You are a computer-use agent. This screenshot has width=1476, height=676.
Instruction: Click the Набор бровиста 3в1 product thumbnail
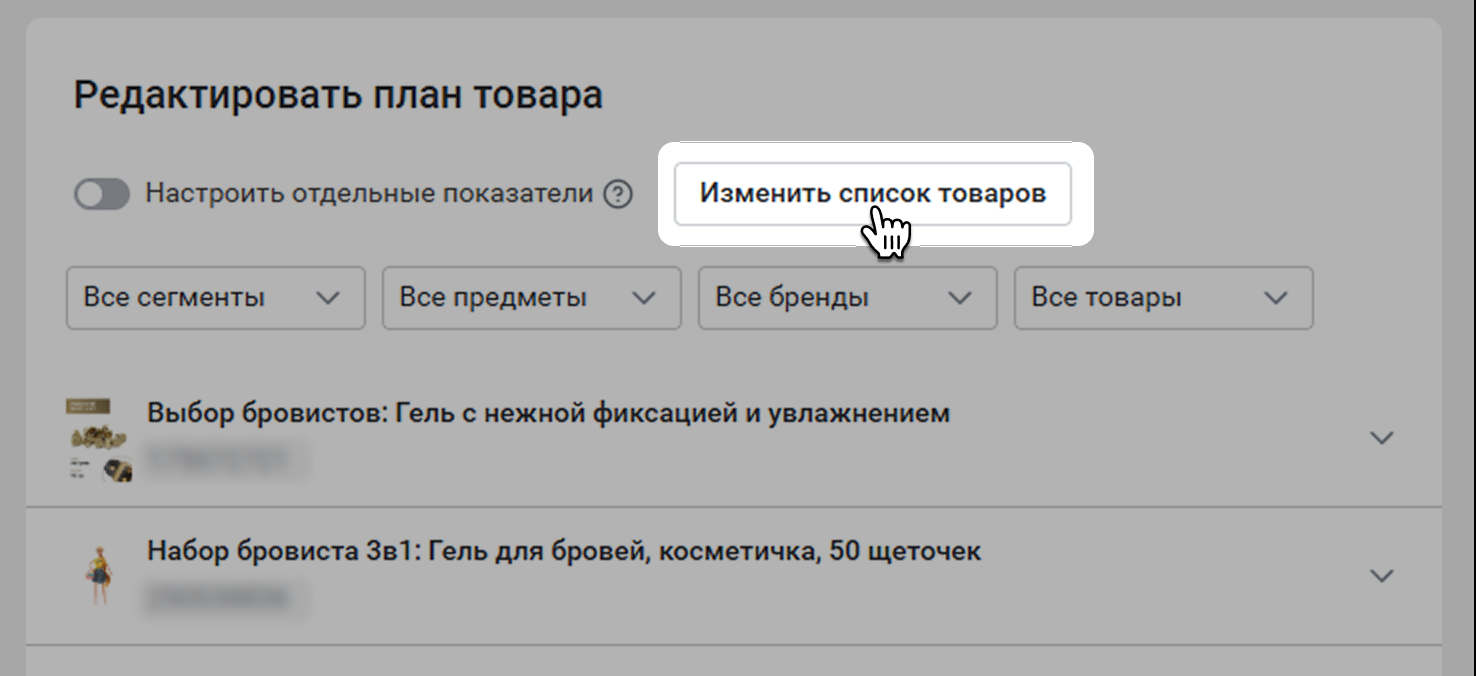99,575
